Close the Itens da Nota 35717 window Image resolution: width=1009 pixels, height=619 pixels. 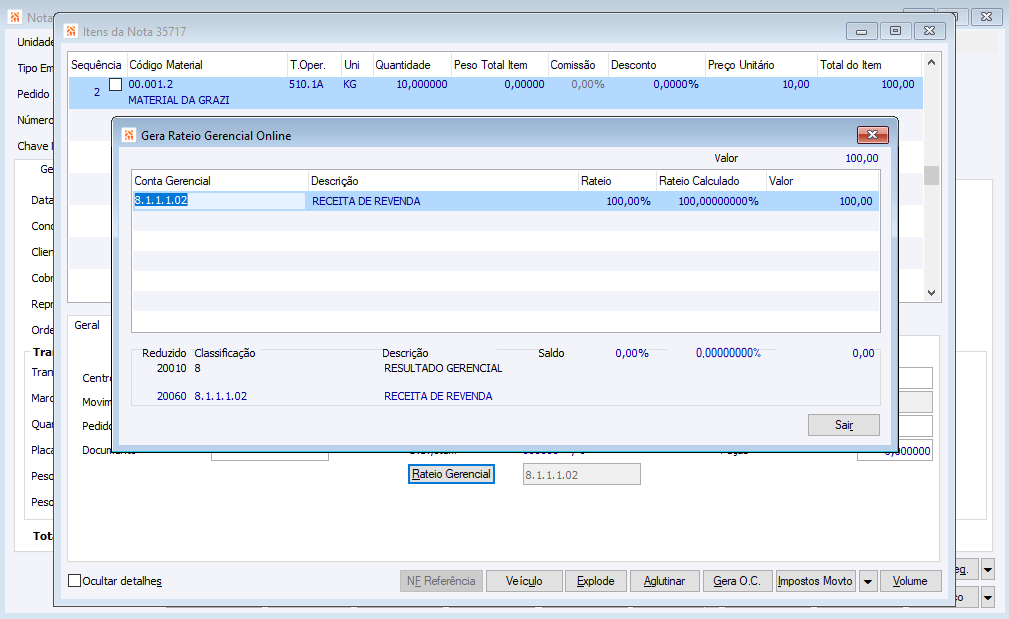tap(929, 31)
